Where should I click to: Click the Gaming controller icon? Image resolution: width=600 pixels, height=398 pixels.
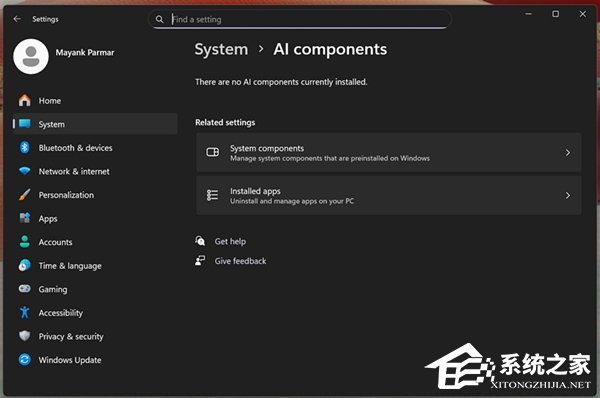click(24, 289)
